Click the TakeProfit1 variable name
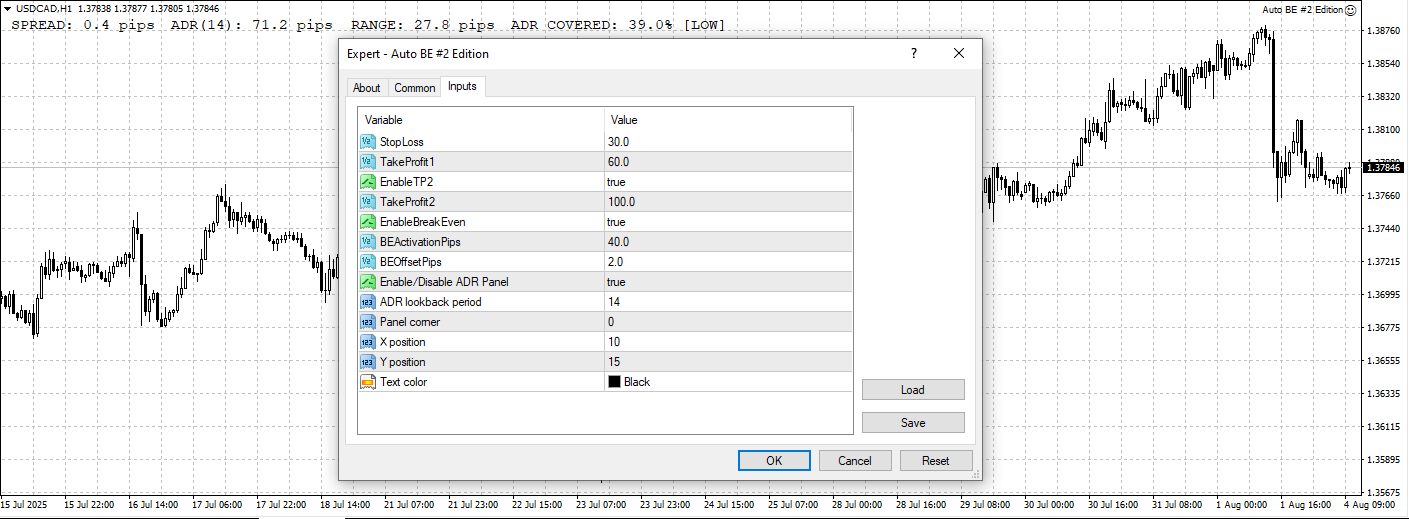The height and width of the screenshot is (519, 1409). click(407, 162)
